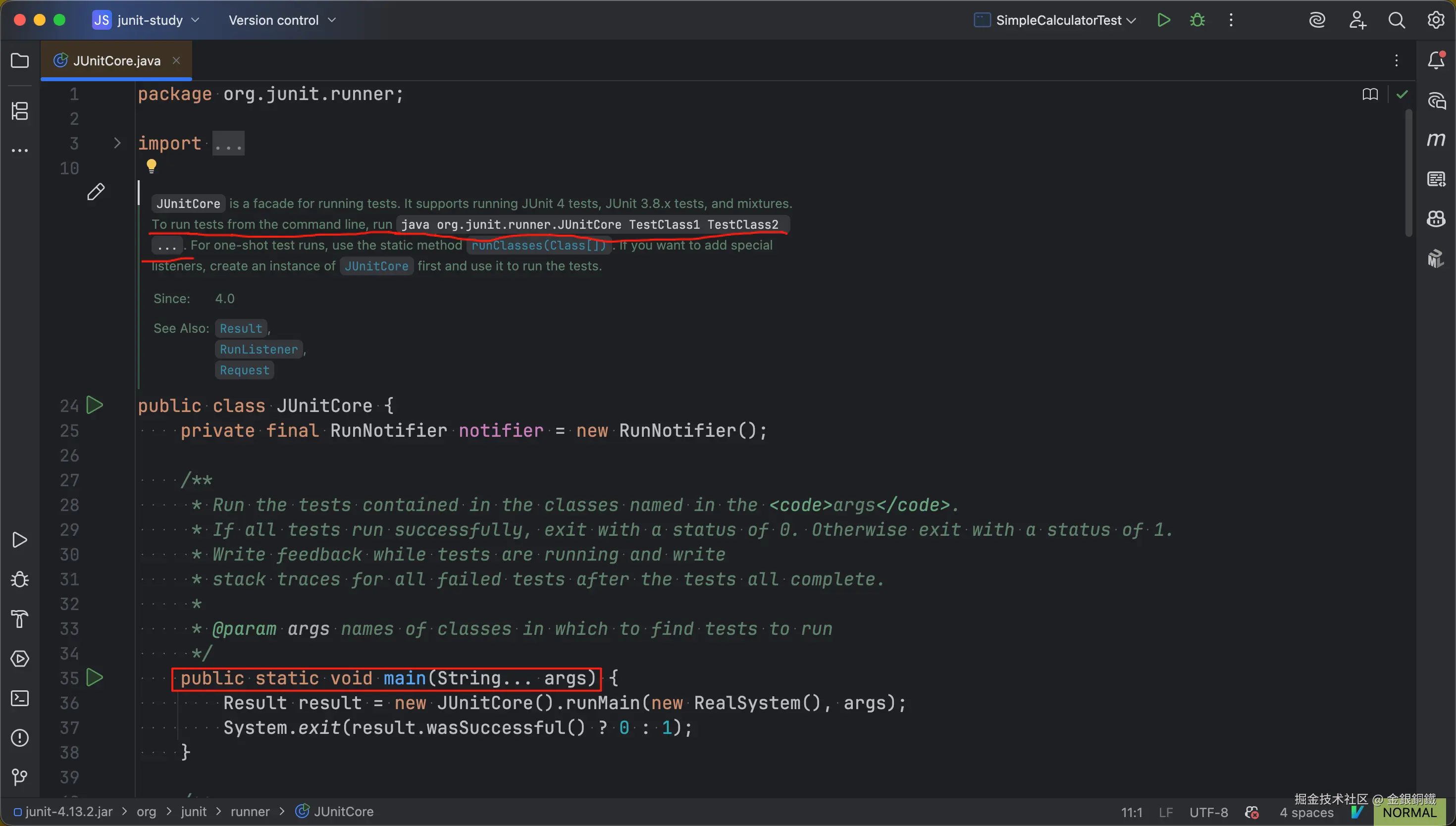Click the Debug bug icon in toolbar
Viewport: 1456px width, 826px height.
(x=1197, y=20)
